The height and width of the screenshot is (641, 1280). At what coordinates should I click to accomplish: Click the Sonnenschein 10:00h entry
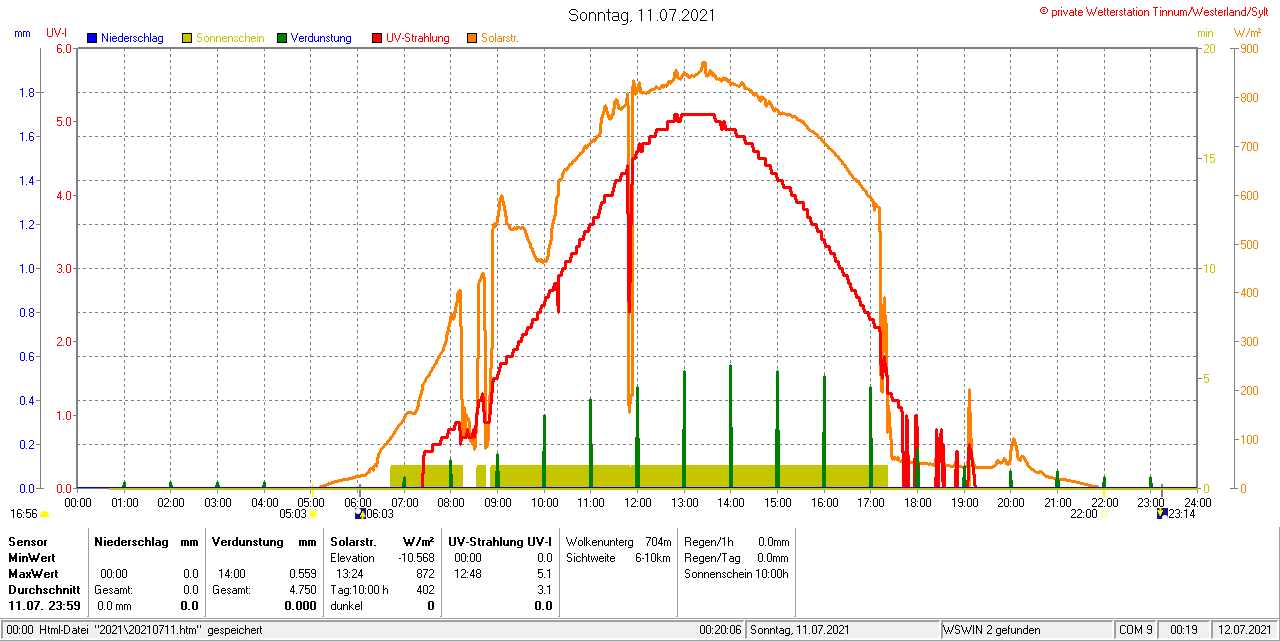click(x=737, y=574)
